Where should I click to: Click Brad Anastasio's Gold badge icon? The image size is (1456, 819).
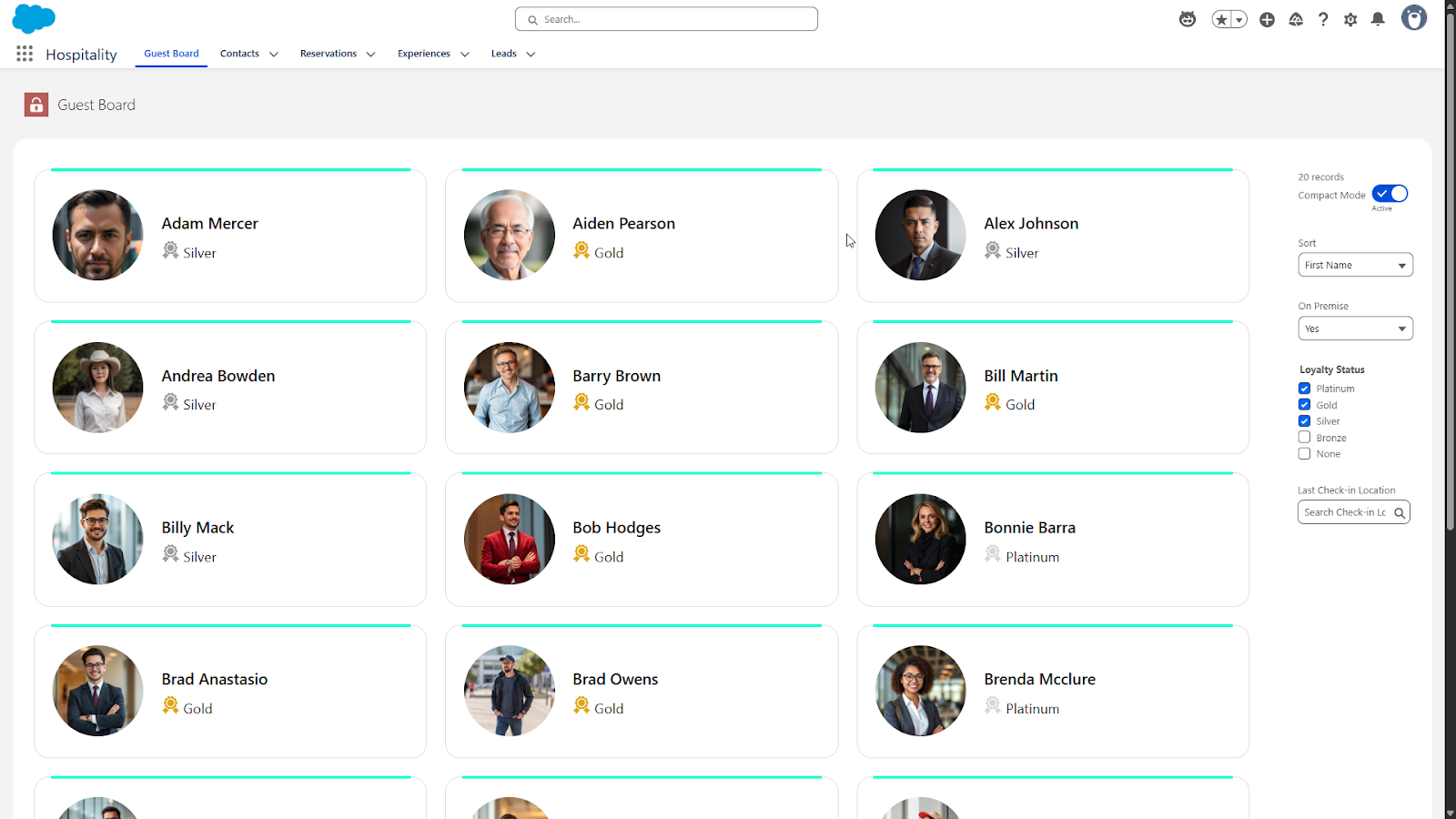click(170, 706)
